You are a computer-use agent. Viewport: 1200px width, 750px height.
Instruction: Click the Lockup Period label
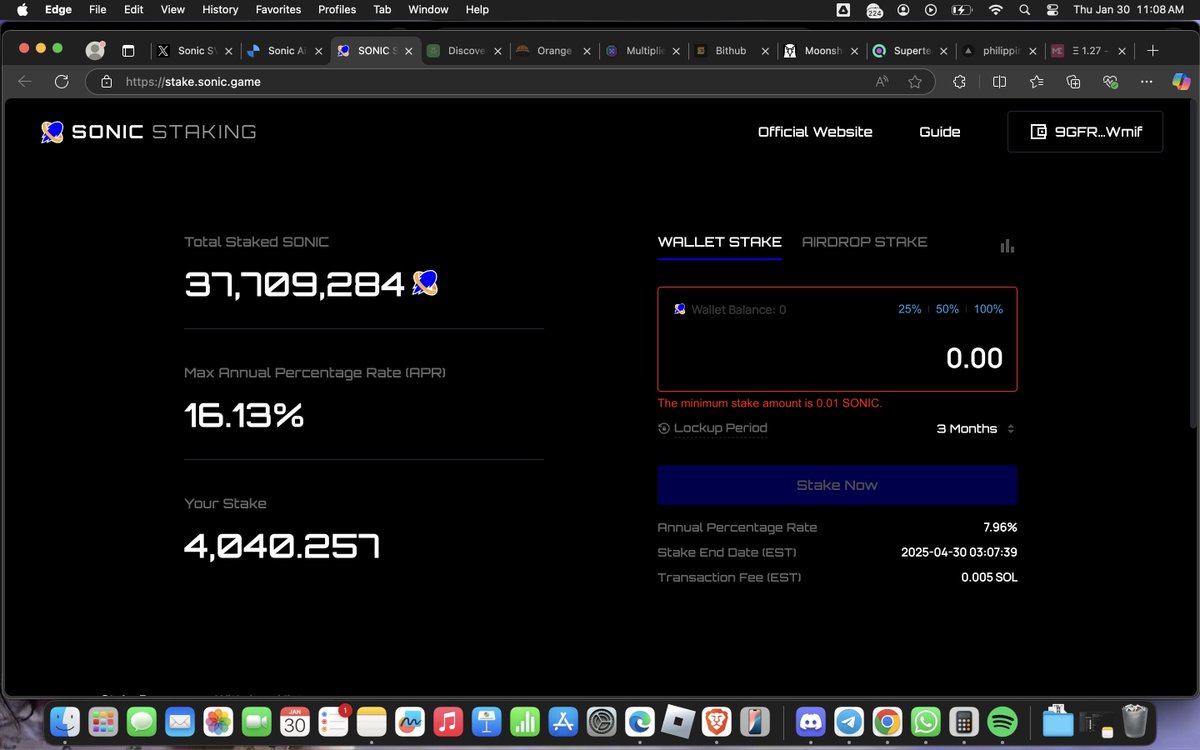pyautogui.click(x=720, y=428)
